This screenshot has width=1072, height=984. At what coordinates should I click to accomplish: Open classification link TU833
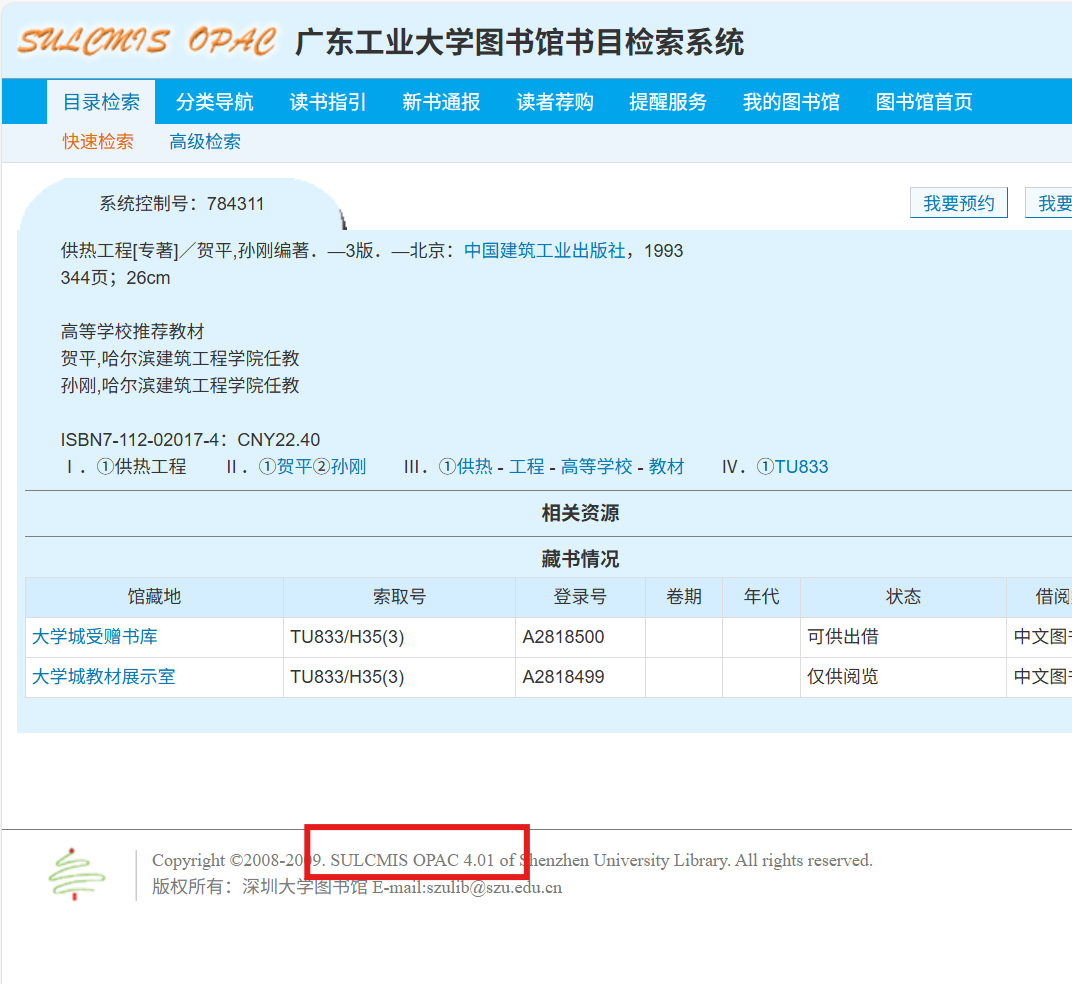click(x=801, y=467)
